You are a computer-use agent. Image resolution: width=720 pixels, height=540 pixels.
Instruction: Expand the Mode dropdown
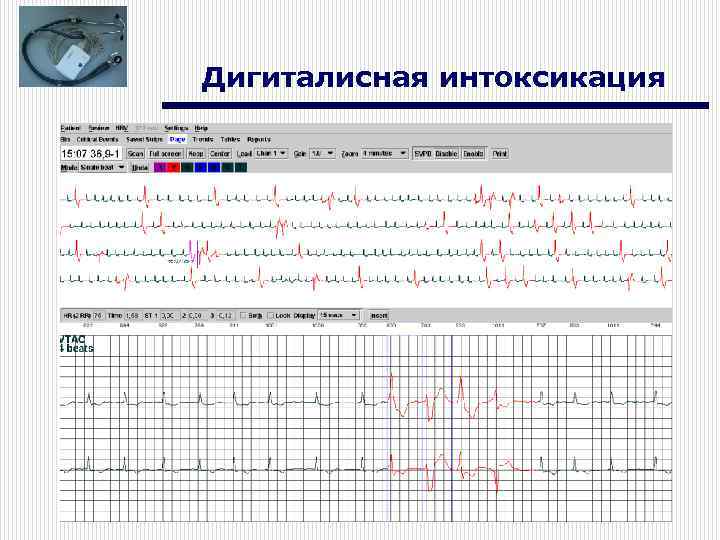102,168
